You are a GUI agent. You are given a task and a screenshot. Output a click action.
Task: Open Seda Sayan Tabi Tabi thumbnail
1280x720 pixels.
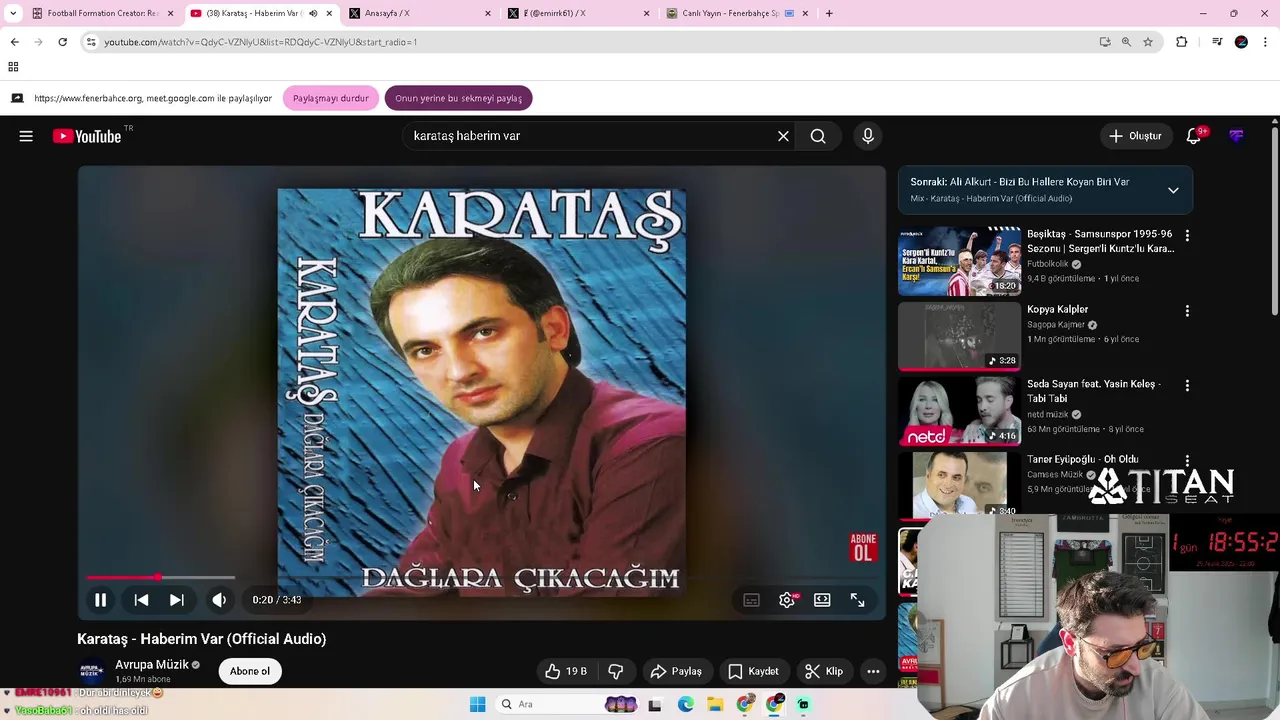tap(959, 411)
